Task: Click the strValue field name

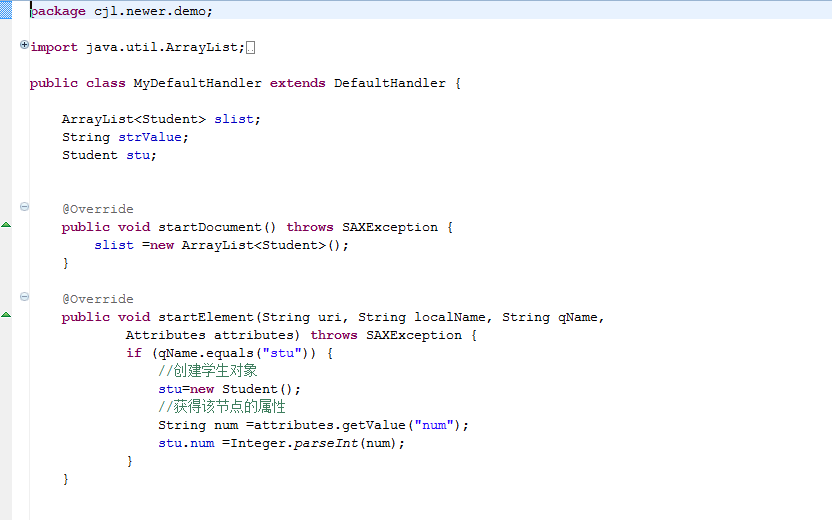Action: (x=150, y=137)
